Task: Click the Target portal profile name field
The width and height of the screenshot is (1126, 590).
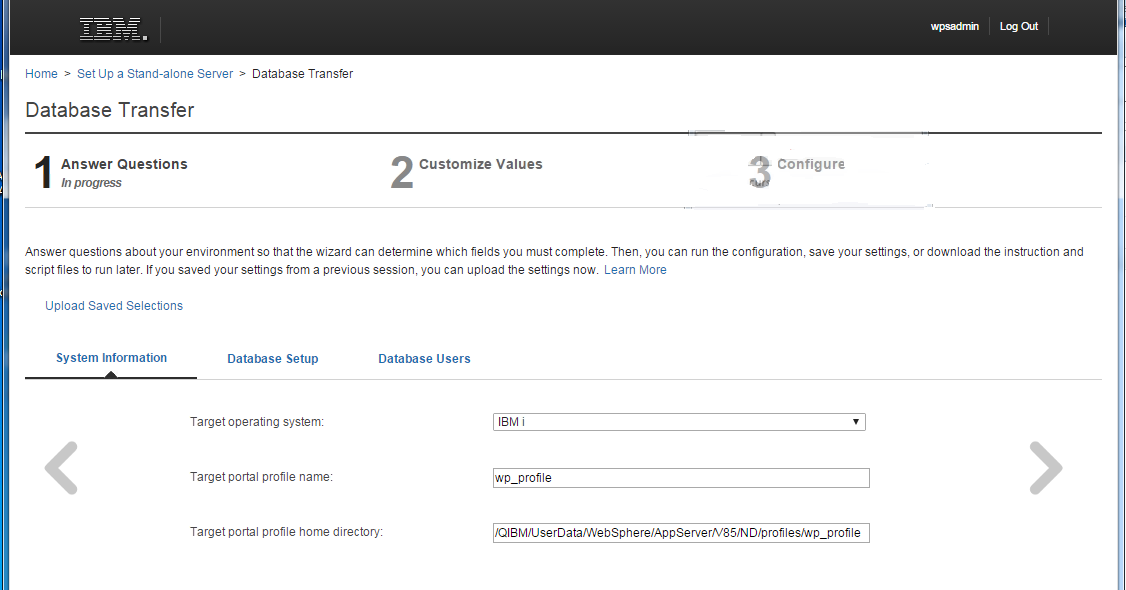Action: (680, 478)
